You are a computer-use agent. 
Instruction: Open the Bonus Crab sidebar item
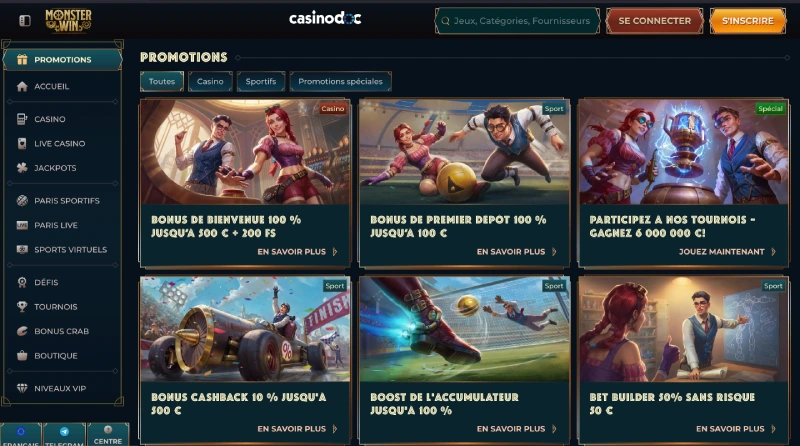[62, 331]
